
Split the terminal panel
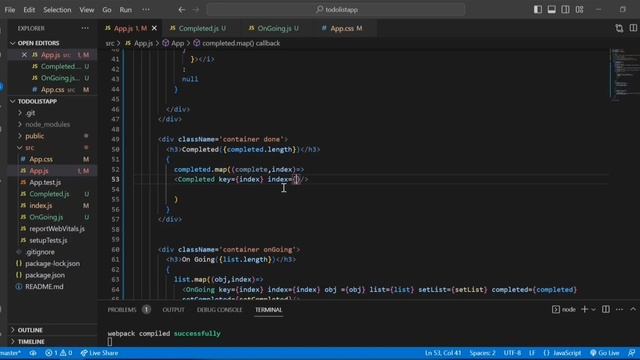click(x=606, y=310)
